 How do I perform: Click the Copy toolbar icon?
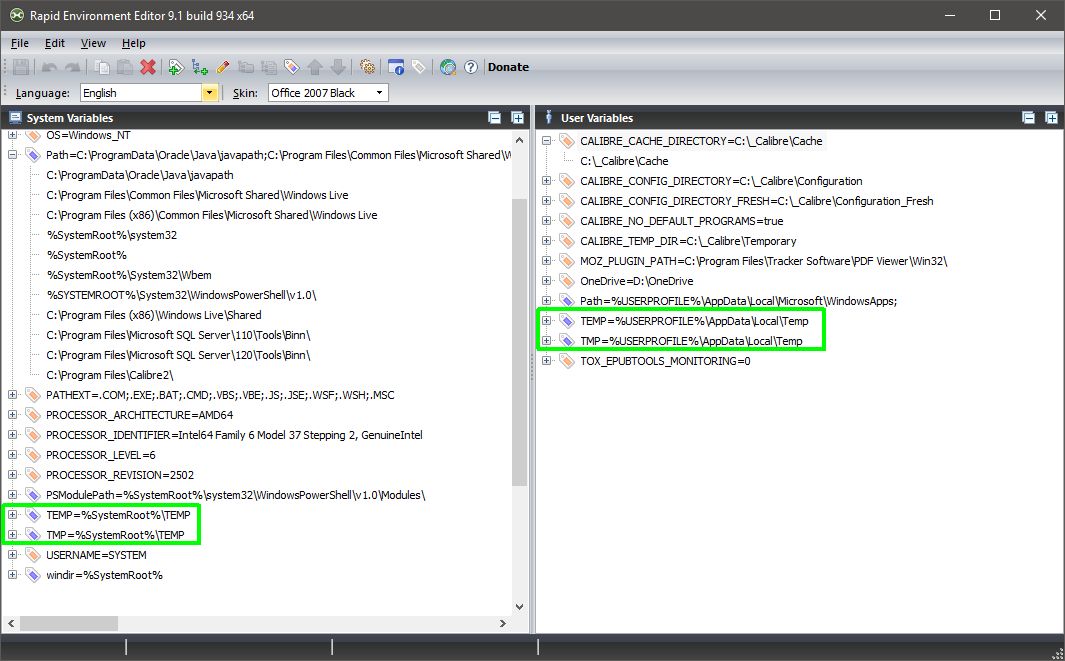103,67
